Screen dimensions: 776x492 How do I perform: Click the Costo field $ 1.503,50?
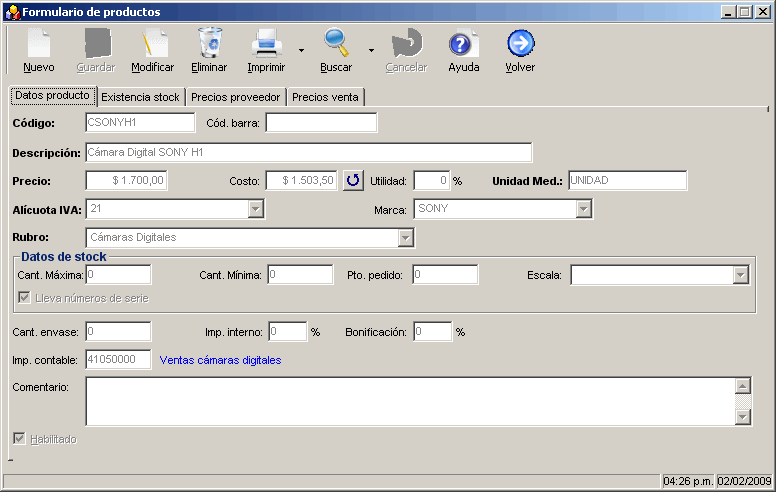pos(301,181)
